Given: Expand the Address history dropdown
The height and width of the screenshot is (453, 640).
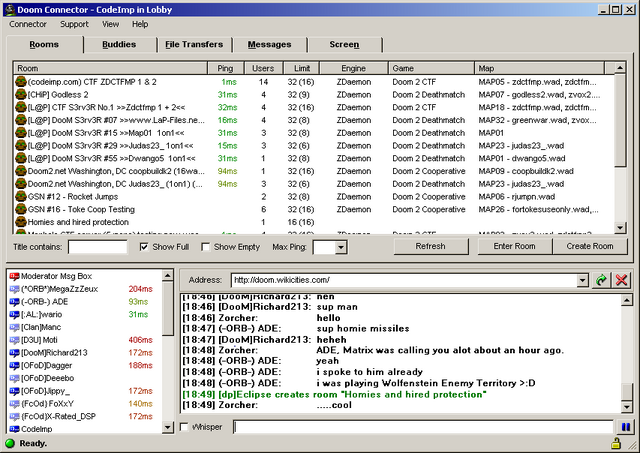Looking at the screenshot, I should [582, 280].
